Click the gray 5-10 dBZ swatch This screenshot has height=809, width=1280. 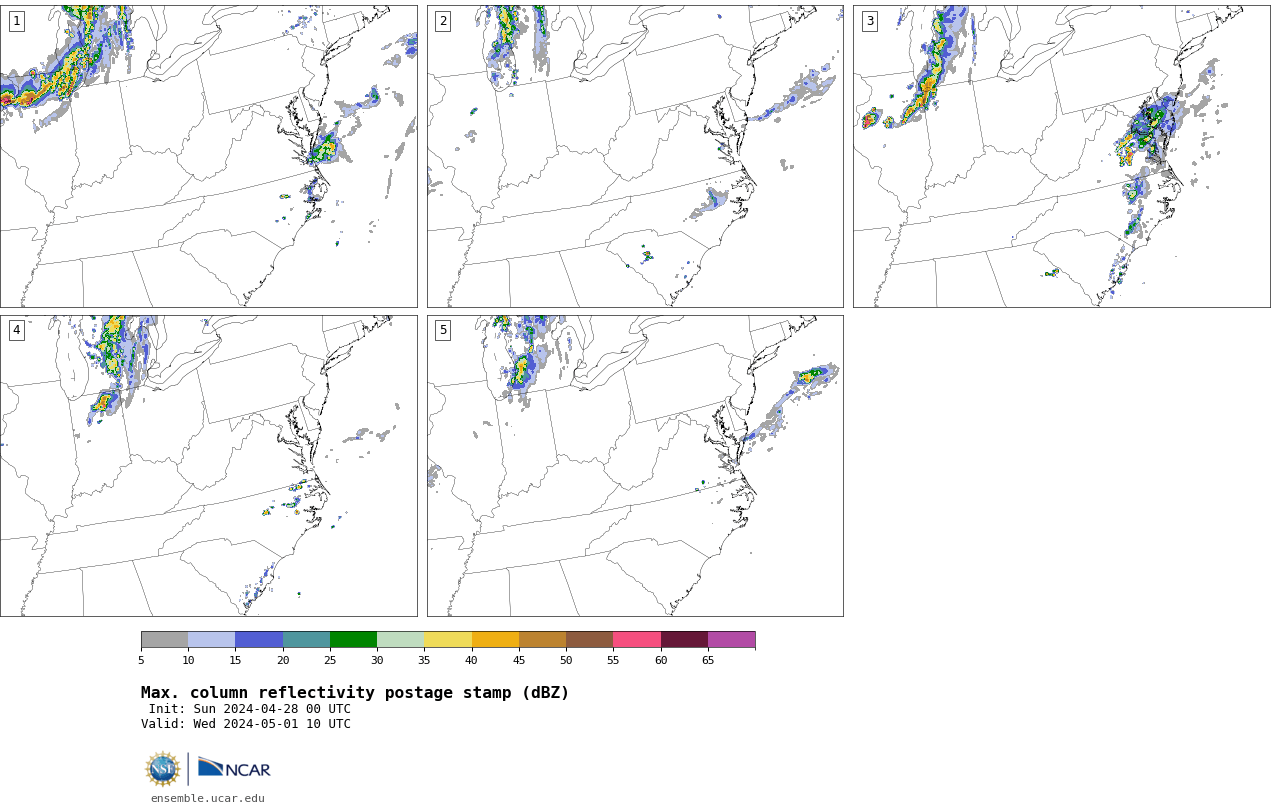coord(164,640)
